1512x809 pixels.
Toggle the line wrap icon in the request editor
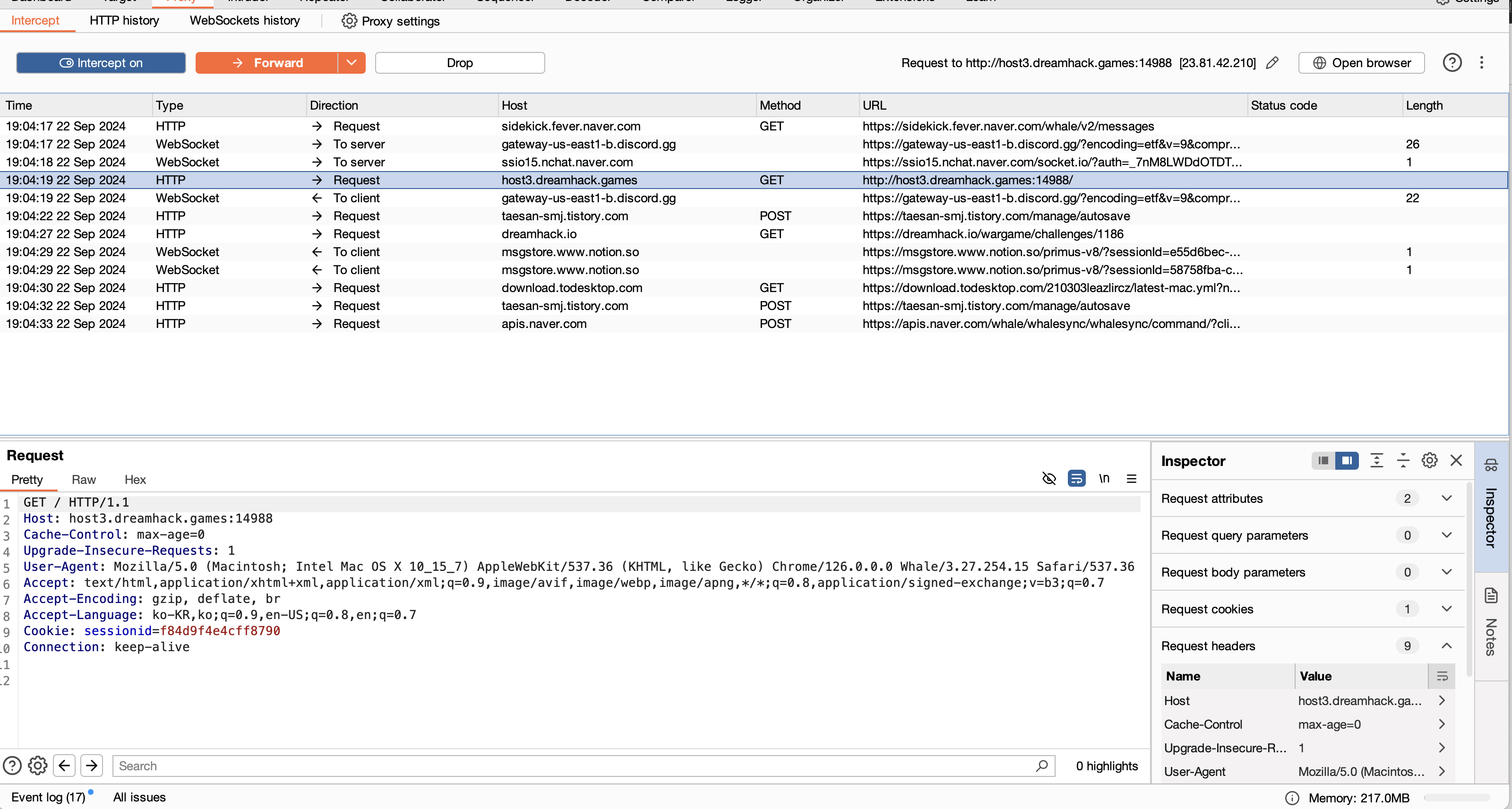pyautogui.click(x=1076, y=479)
